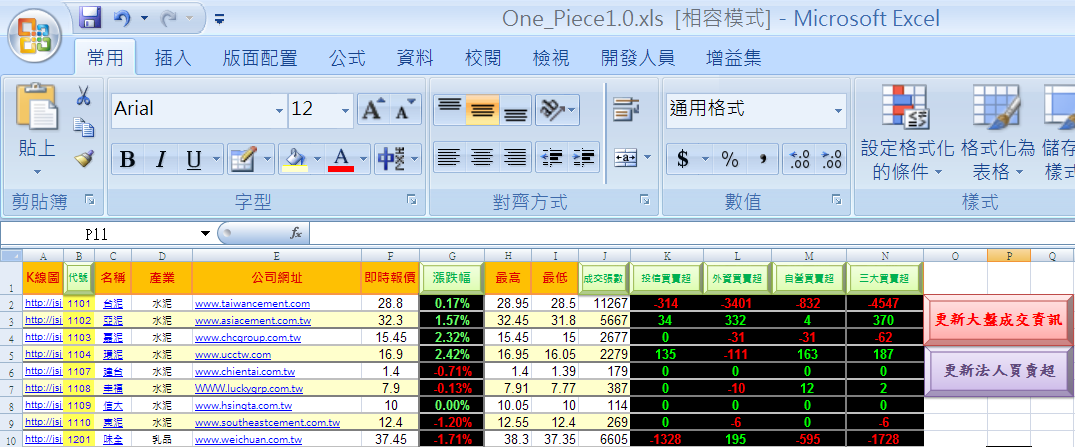Screen dimensions: 1075x447
Task: Undo the last action
Action: (x=123, y=19)
